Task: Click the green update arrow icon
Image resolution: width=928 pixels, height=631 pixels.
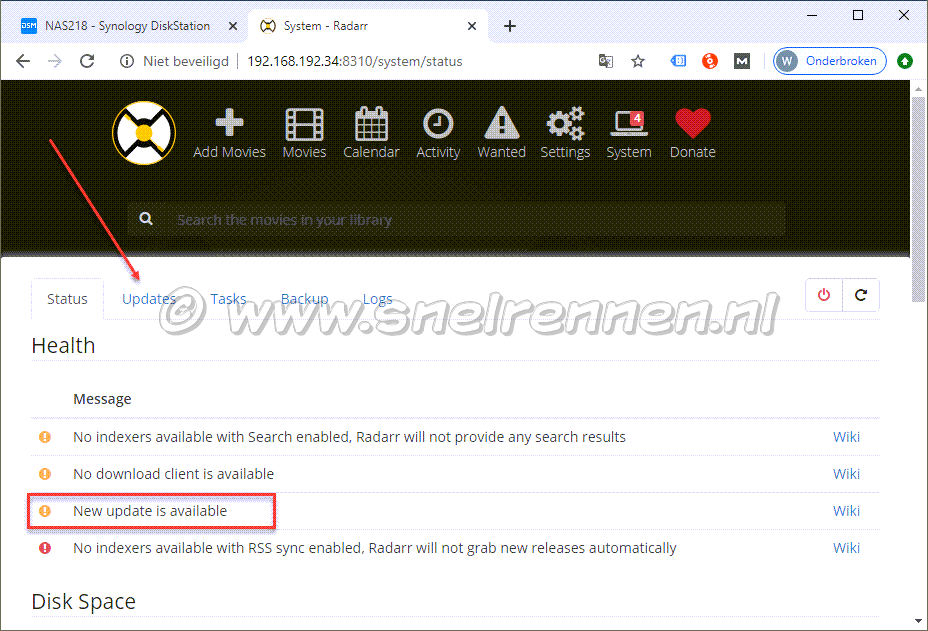Action: 905,61
